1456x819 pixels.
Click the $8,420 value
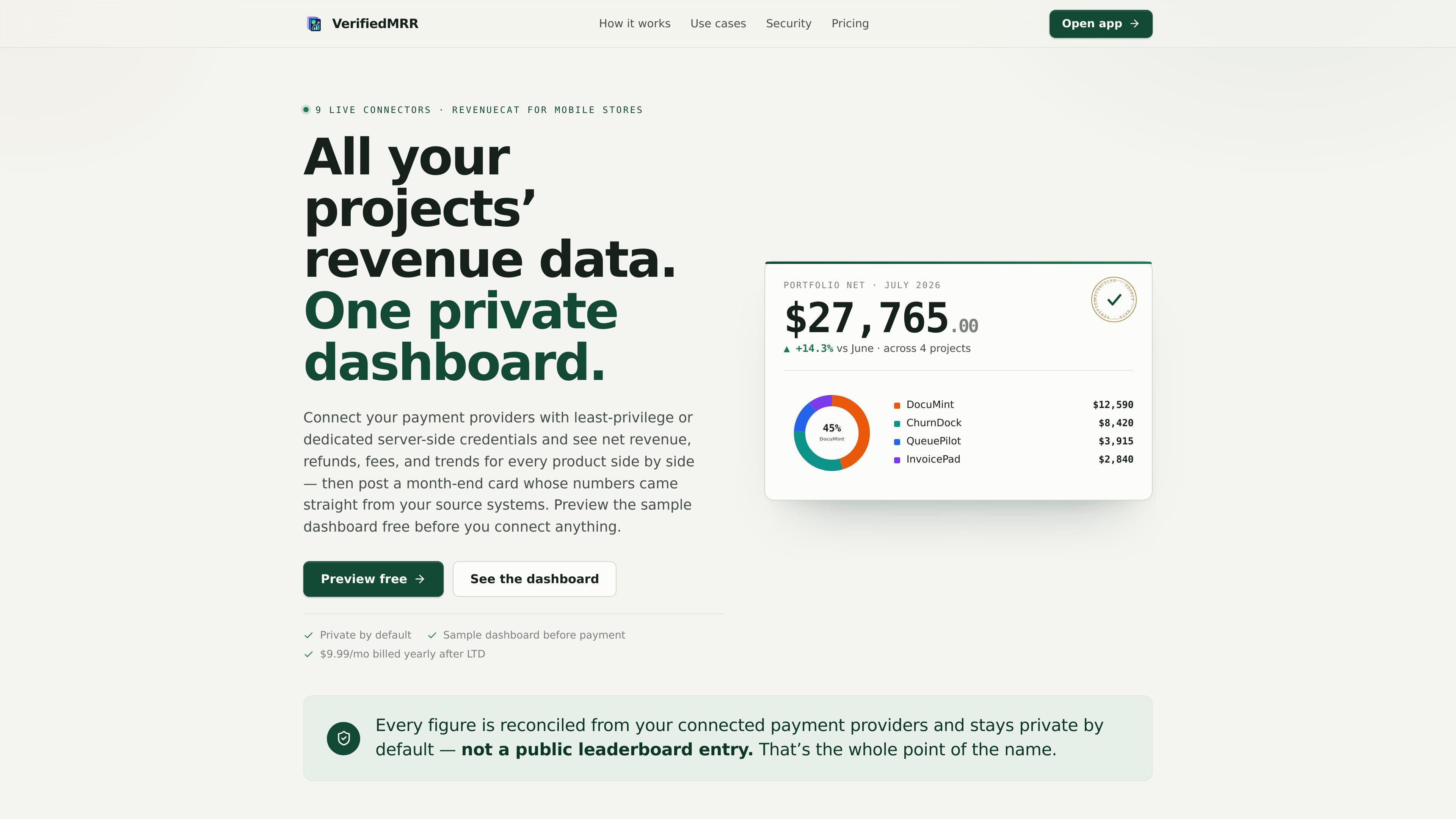[1116, 423]
